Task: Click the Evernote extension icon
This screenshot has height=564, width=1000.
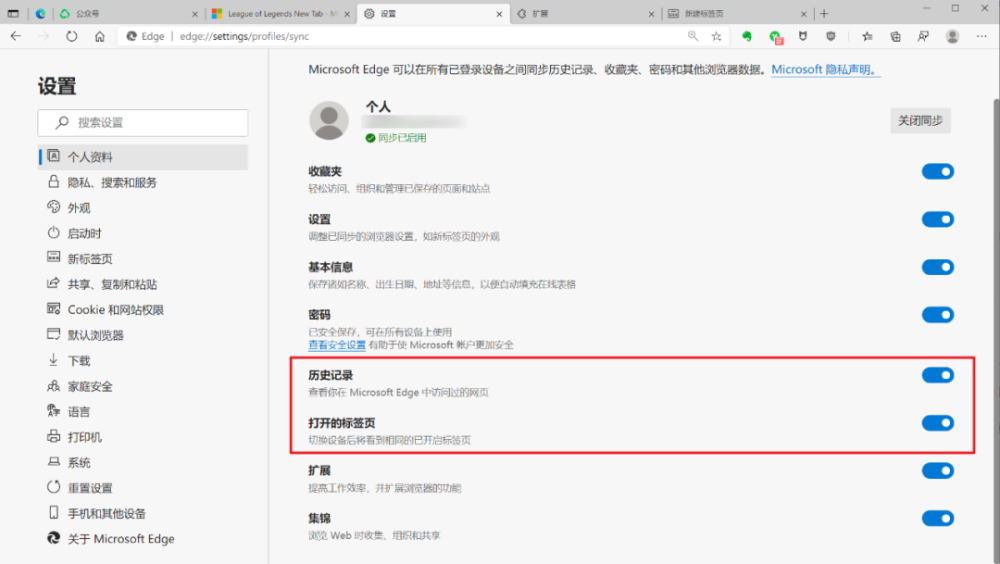Action: (746, 36)
